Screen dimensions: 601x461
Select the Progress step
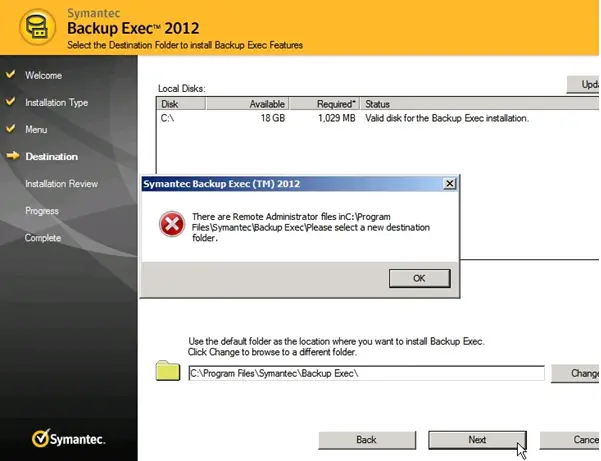(42, 211)
